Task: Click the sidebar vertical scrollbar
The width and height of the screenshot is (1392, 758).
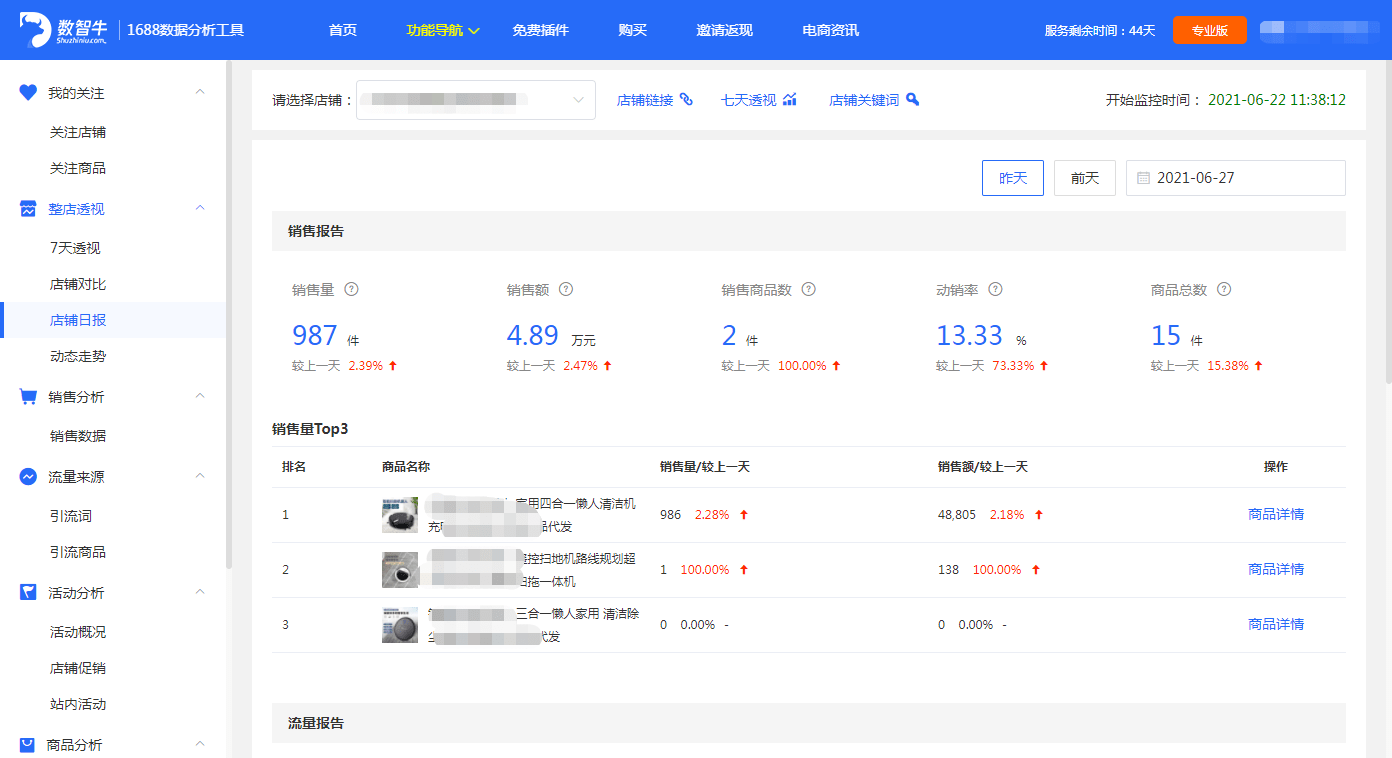Action: pos(229,315)
